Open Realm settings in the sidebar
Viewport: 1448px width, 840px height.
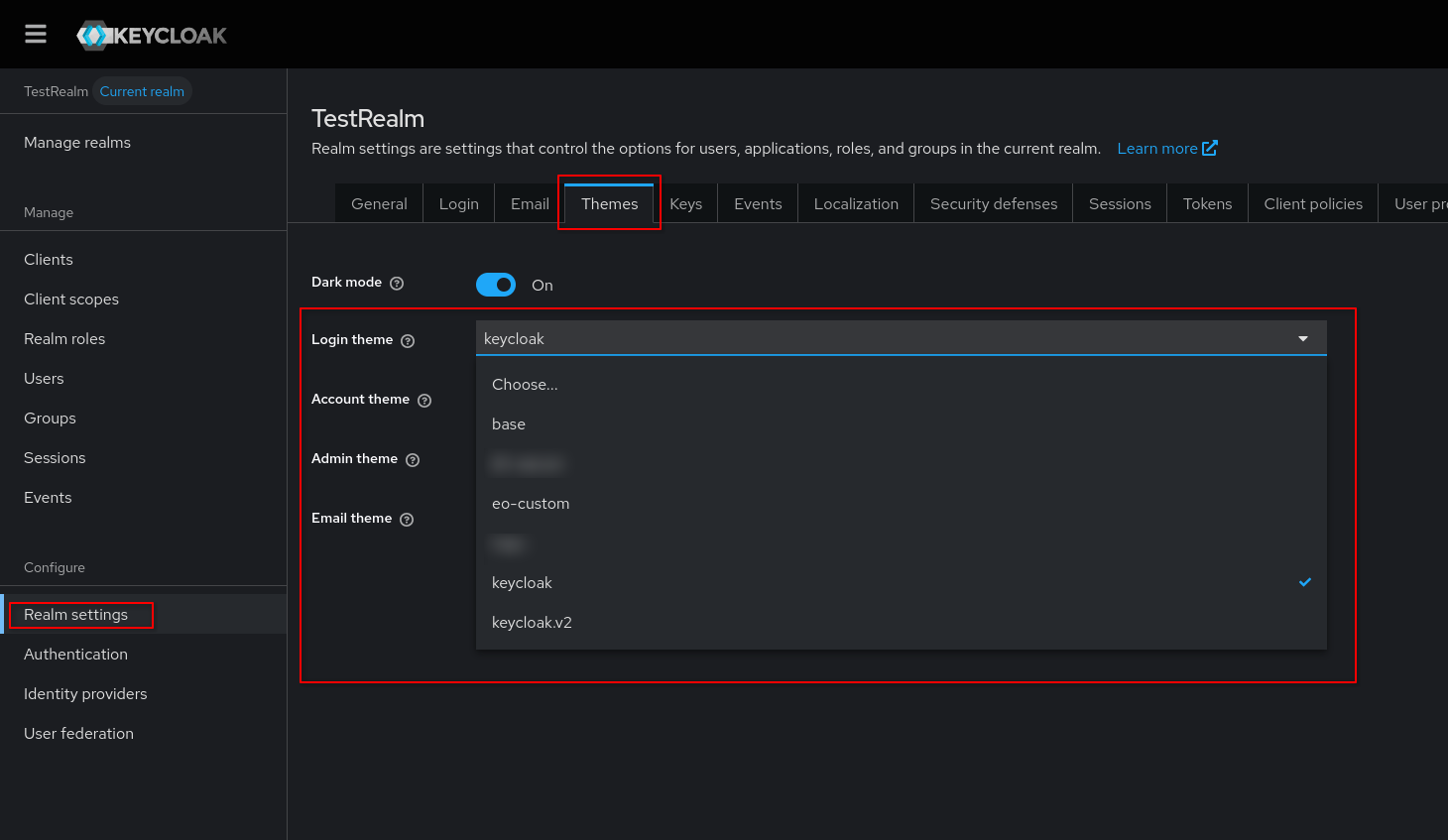[x=143, y=615]
